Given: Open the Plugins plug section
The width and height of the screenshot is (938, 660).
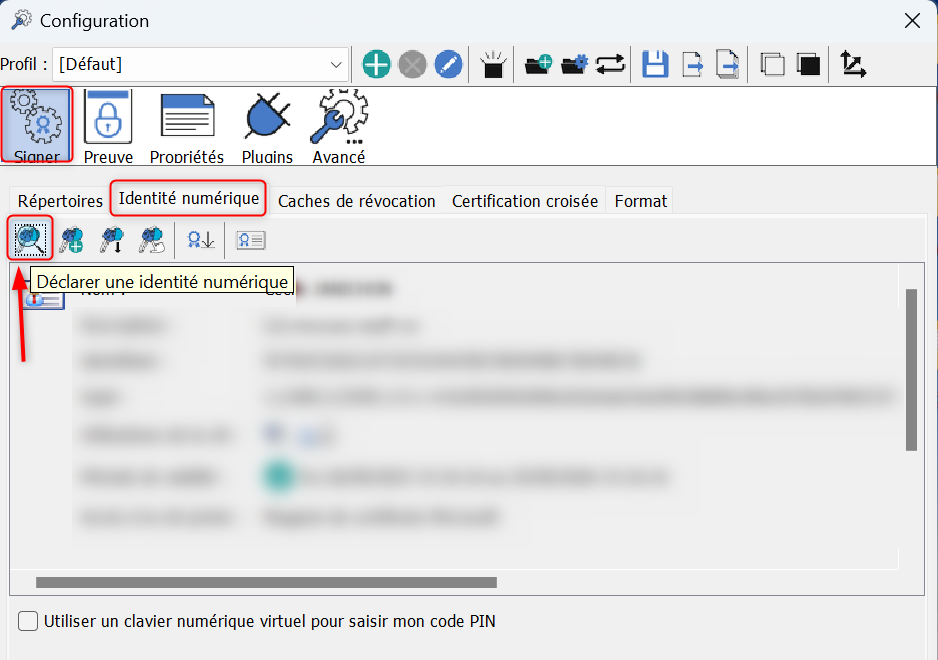Looking at the screenshot, I should (x=267, y=126).
